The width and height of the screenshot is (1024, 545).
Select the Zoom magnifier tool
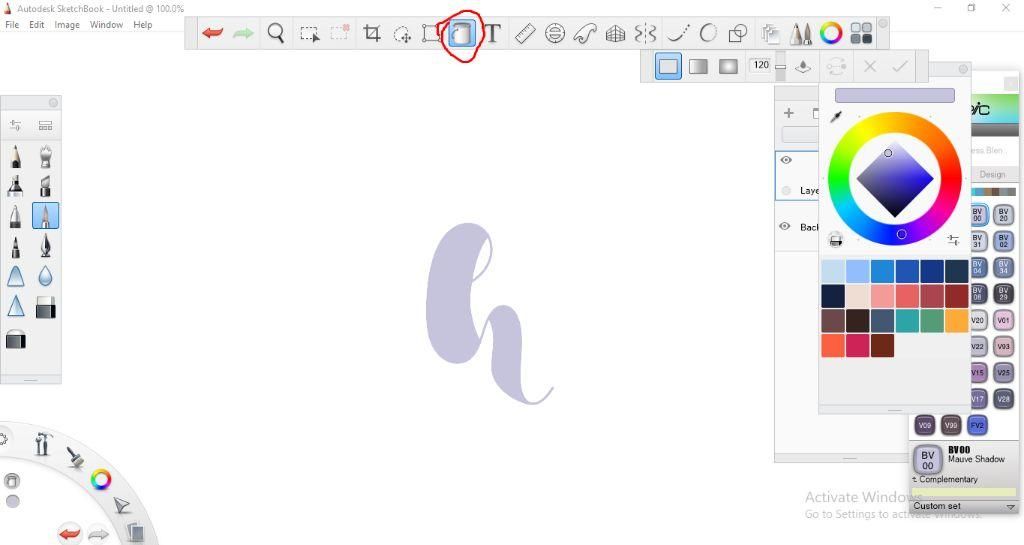click(x=276, y=33)
